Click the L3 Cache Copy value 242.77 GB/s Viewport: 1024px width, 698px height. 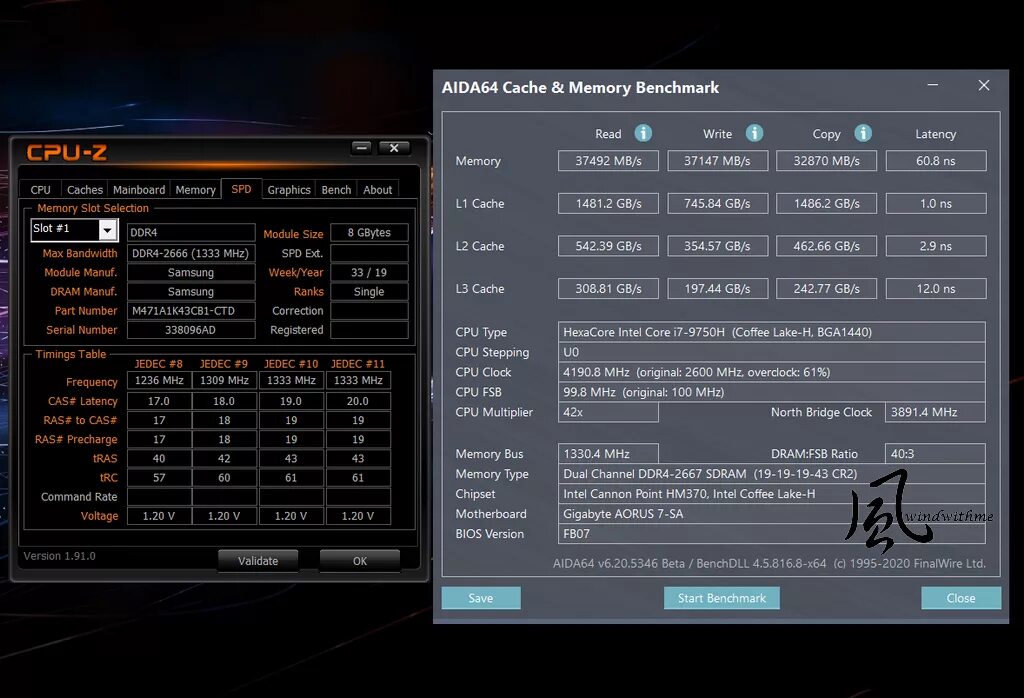[826, 289]
